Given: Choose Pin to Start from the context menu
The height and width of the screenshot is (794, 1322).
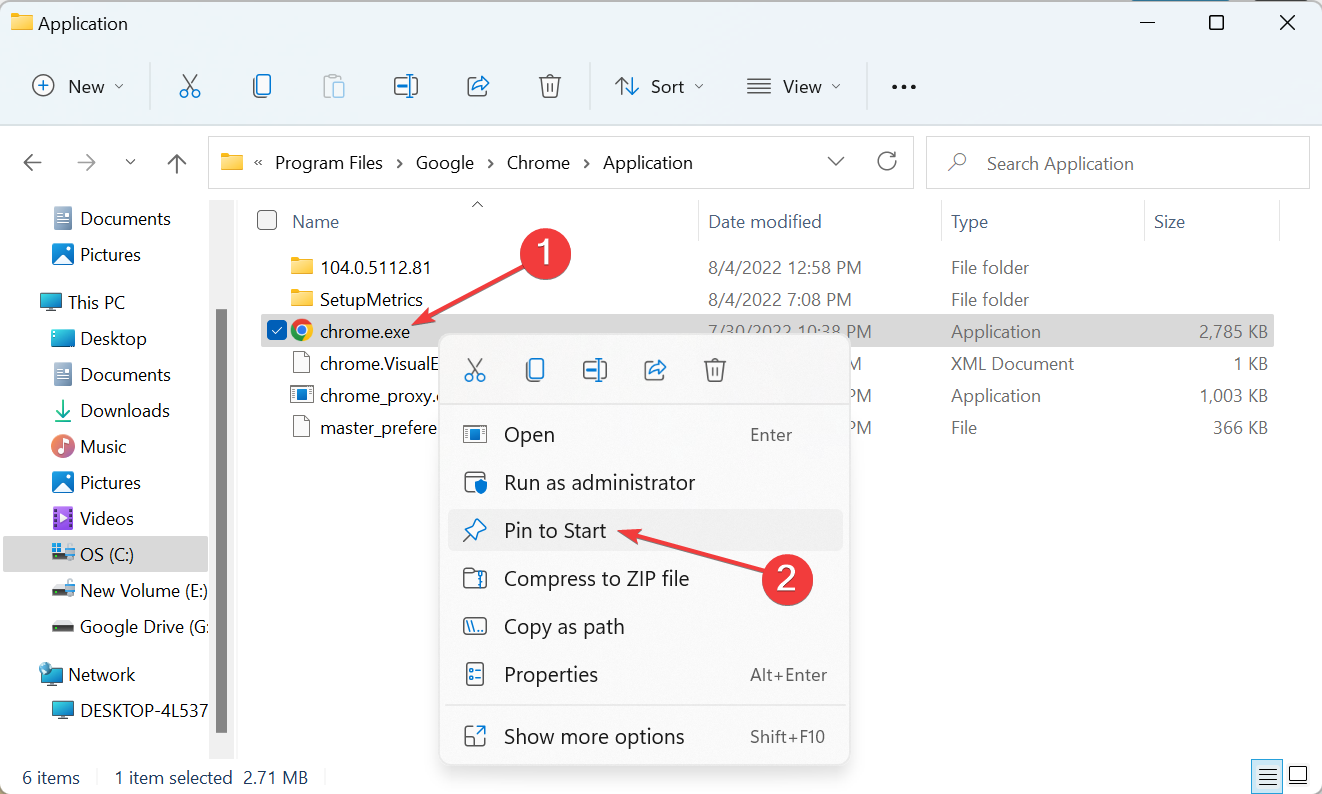Looking at the screenshot, I should [x=555, y=531].
